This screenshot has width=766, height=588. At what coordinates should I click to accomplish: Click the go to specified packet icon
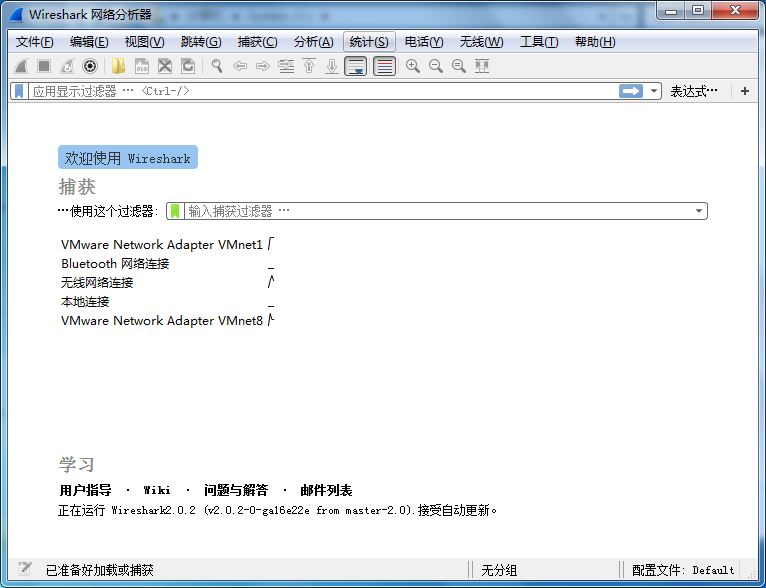286,66
